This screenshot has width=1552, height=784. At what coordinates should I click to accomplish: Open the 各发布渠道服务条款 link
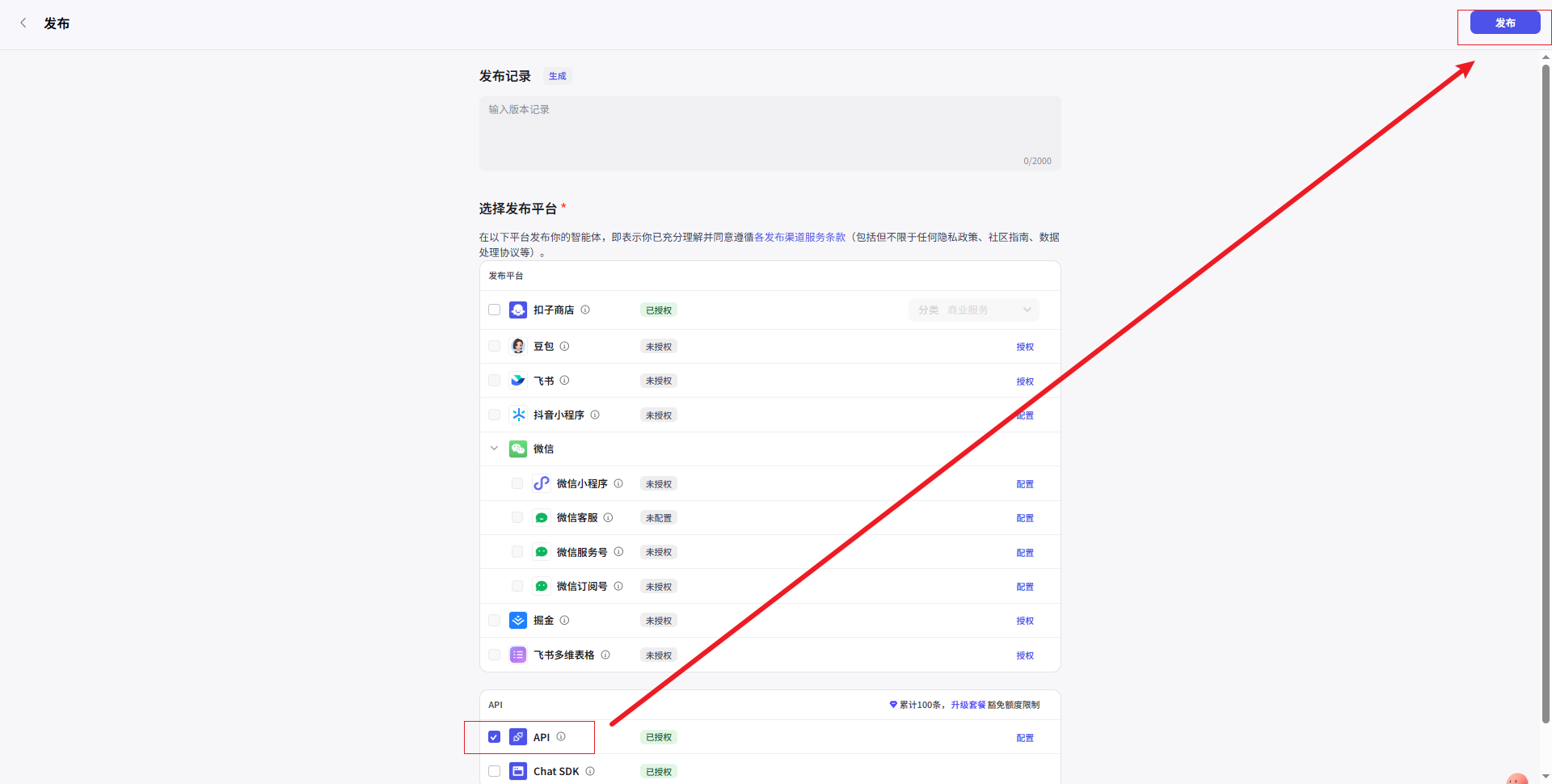[x=799, y=237]
